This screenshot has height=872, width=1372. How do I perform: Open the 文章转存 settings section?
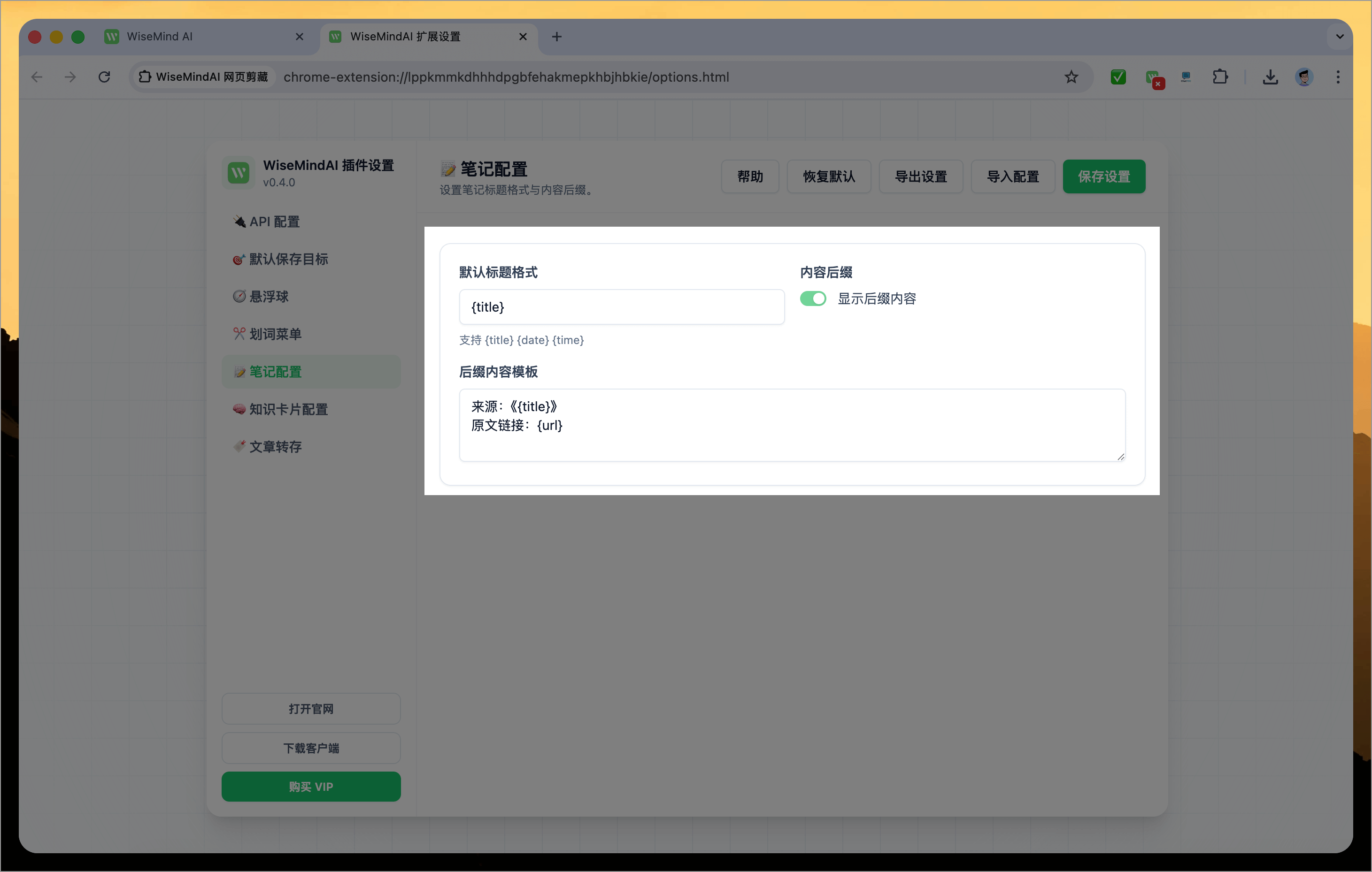click(276, 446)
